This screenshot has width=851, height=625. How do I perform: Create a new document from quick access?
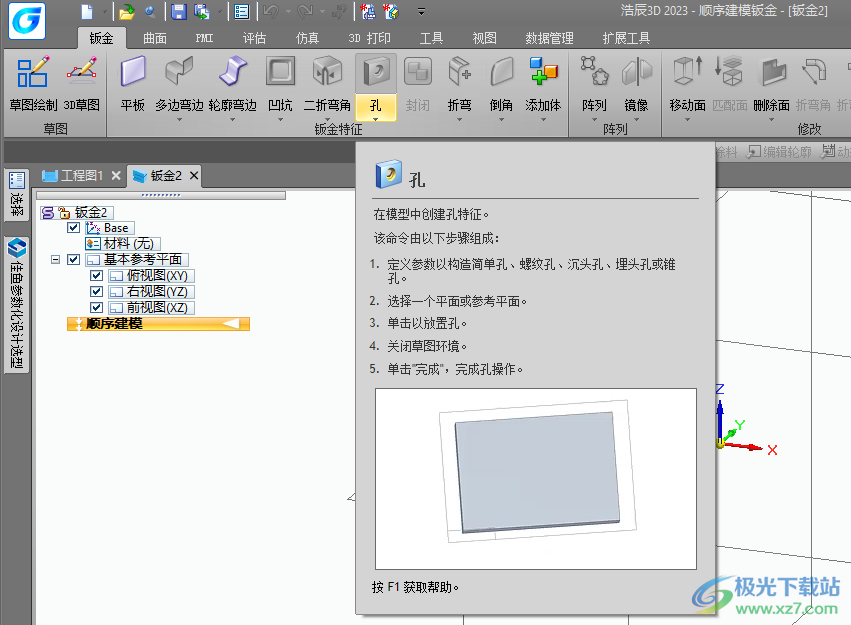87,11
